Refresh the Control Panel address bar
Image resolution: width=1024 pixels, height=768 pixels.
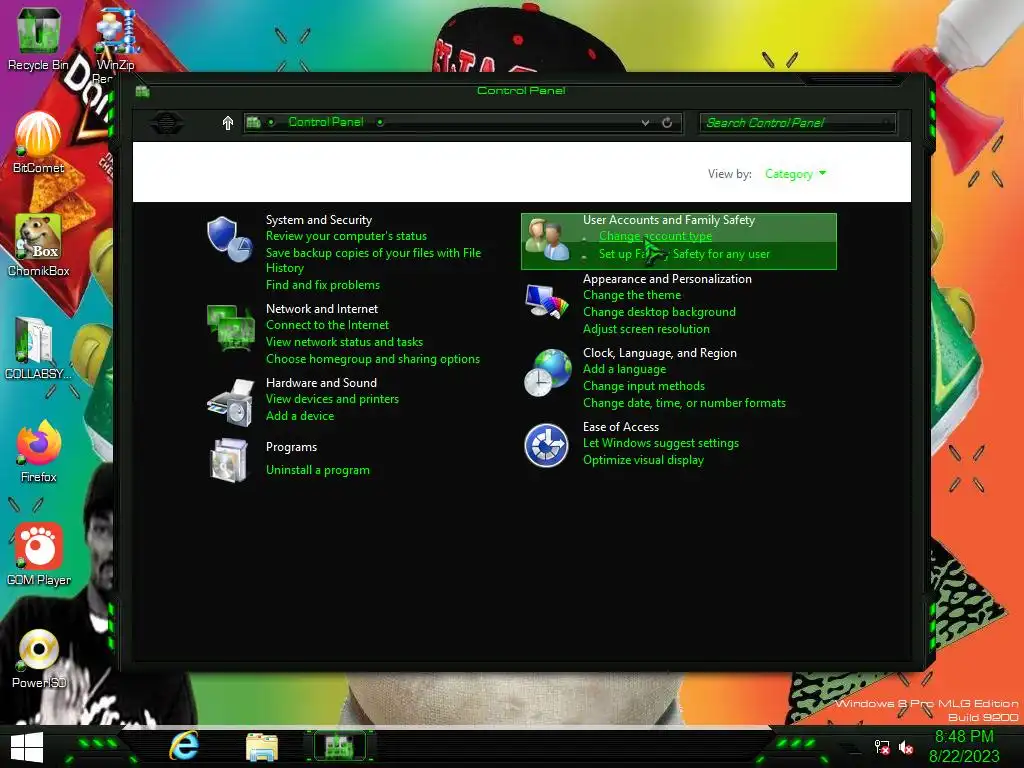[667, 123]
